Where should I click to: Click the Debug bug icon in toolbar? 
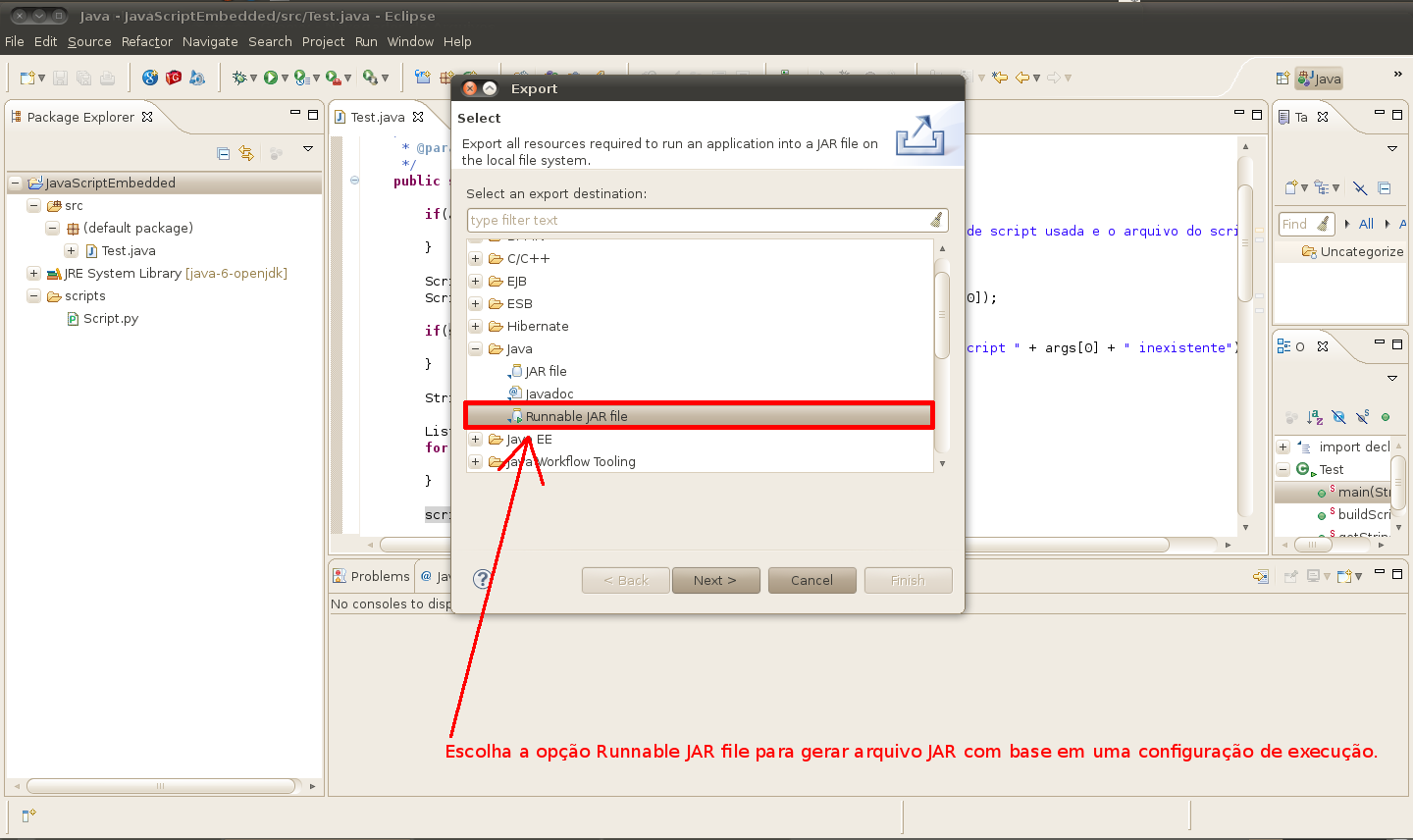239,78
